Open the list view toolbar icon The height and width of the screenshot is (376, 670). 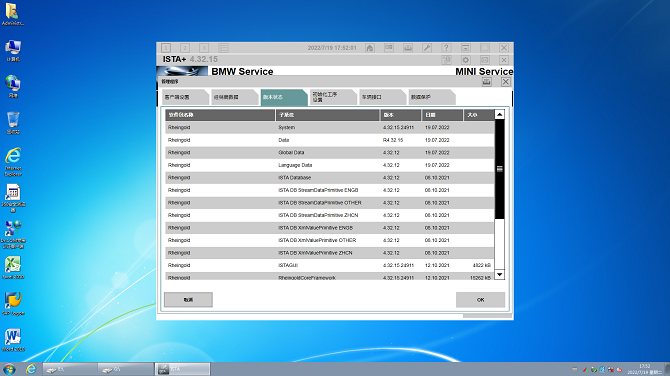point(223,48)
